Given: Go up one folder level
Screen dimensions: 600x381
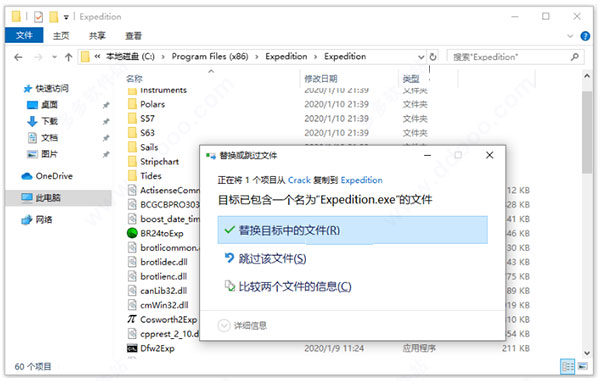Looking at the screenshot, I should [x=68, y=57].
